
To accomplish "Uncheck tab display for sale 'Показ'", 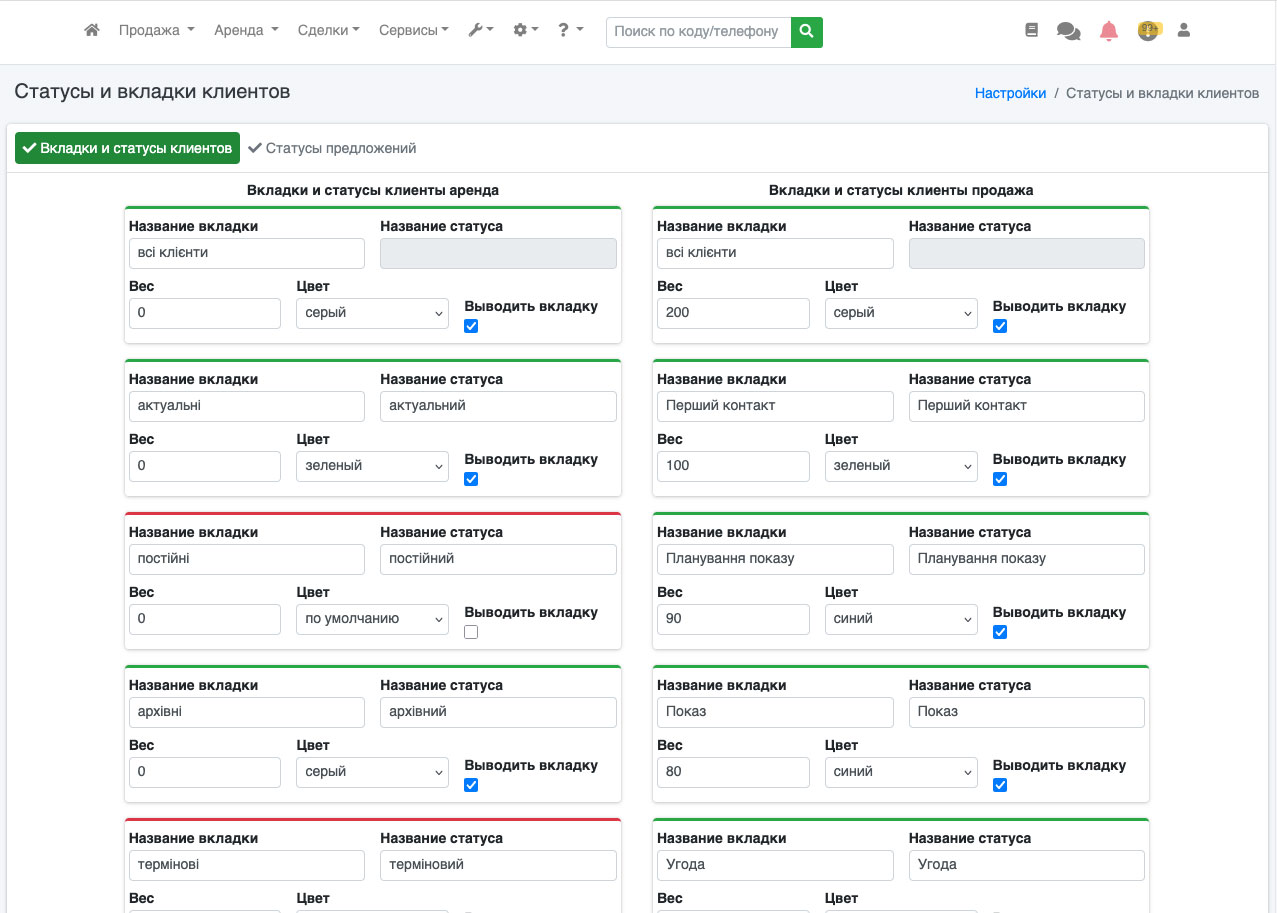I will click(x=1000, y=785).
